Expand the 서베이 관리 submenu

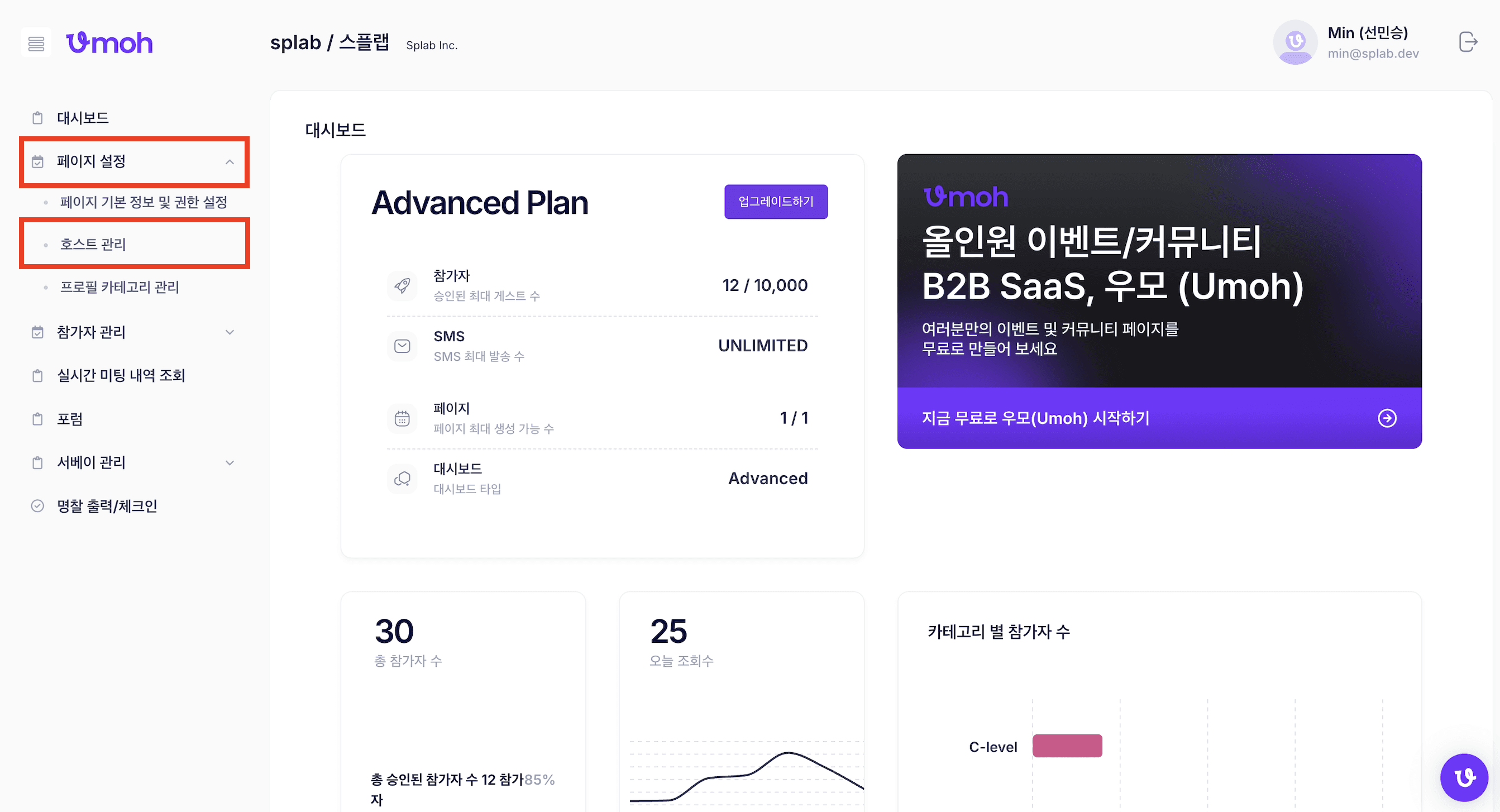230,462
